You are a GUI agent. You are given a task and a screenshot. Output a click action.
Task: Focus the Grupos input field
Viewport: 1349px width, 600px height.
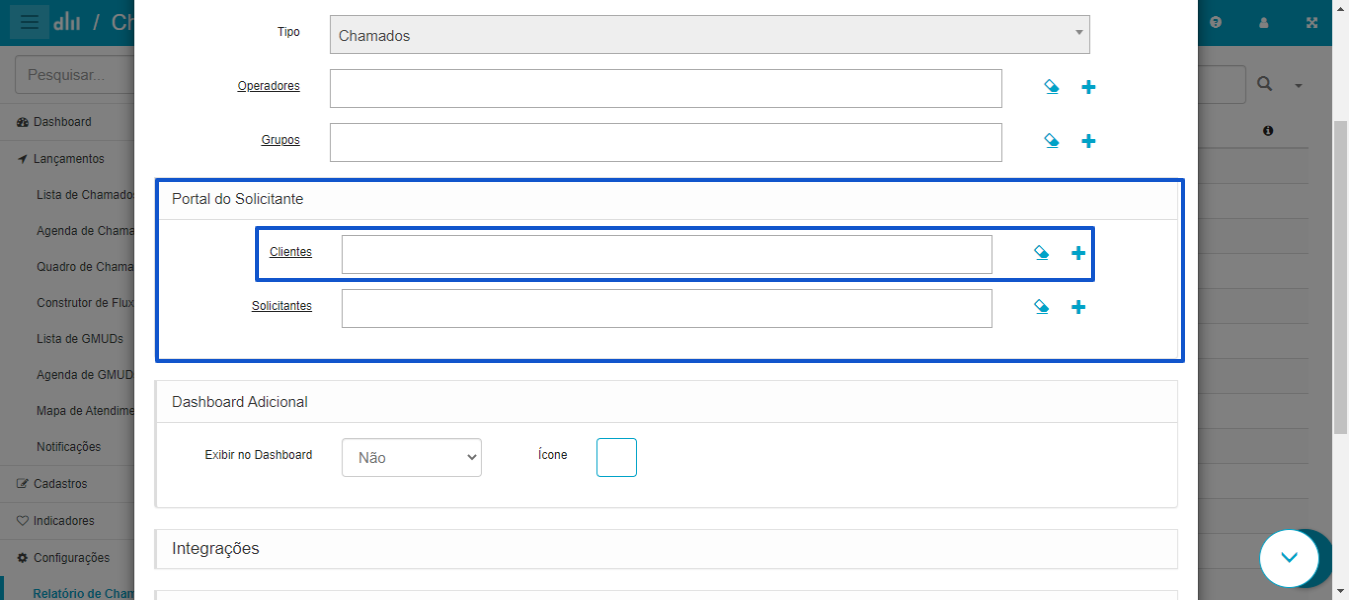pos(666,142)
